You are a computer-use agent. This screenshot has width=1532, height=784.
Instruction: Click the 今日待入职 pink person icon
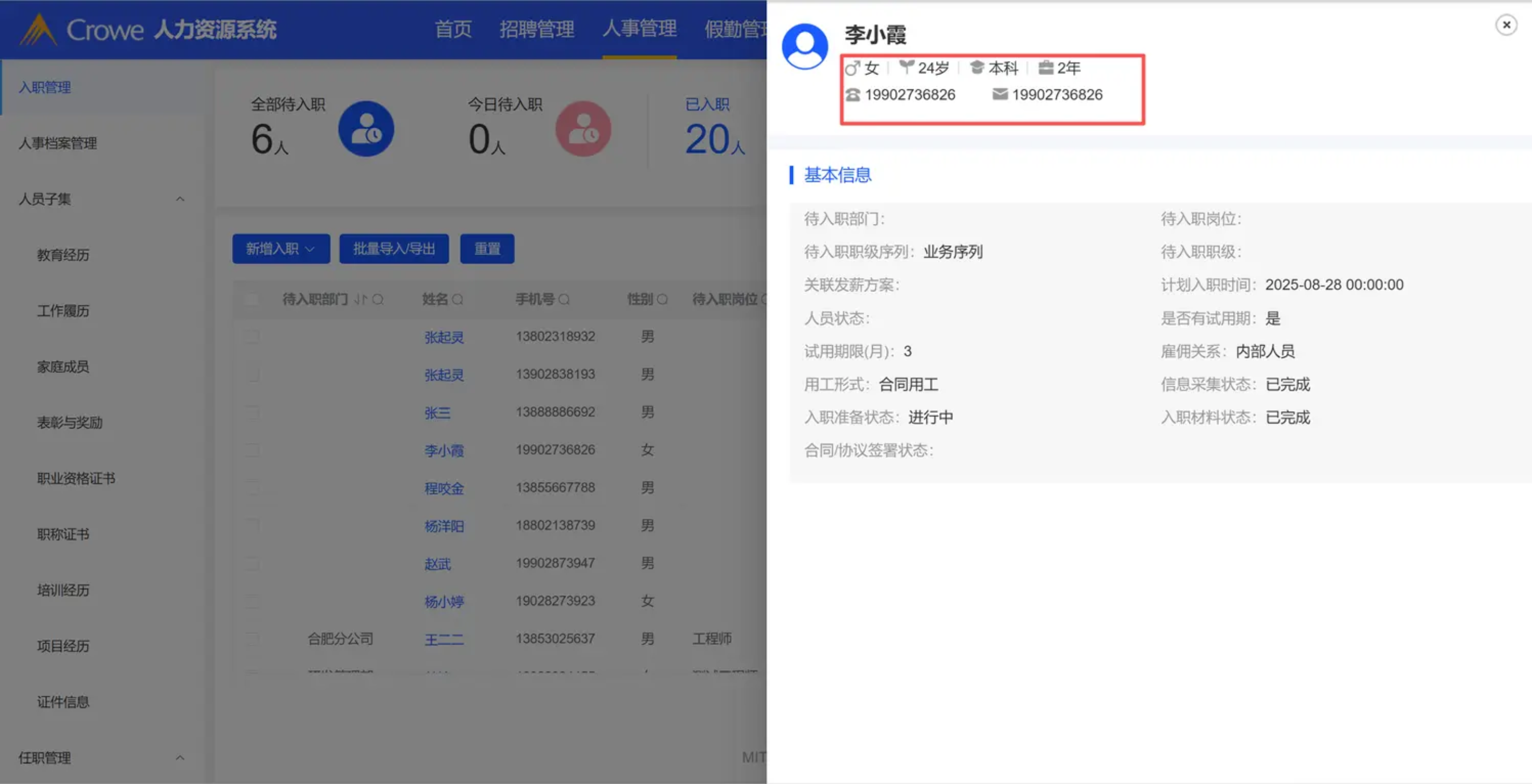point(583,129)
